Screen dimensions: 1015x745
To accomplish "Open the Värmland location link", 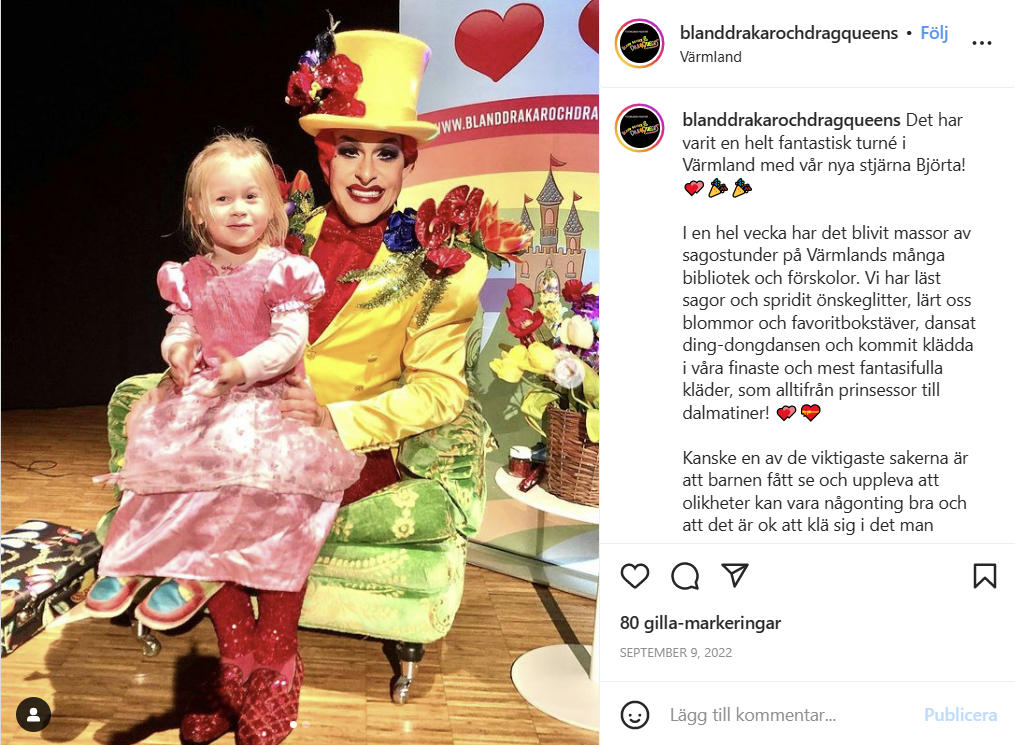I will point(710,57).
